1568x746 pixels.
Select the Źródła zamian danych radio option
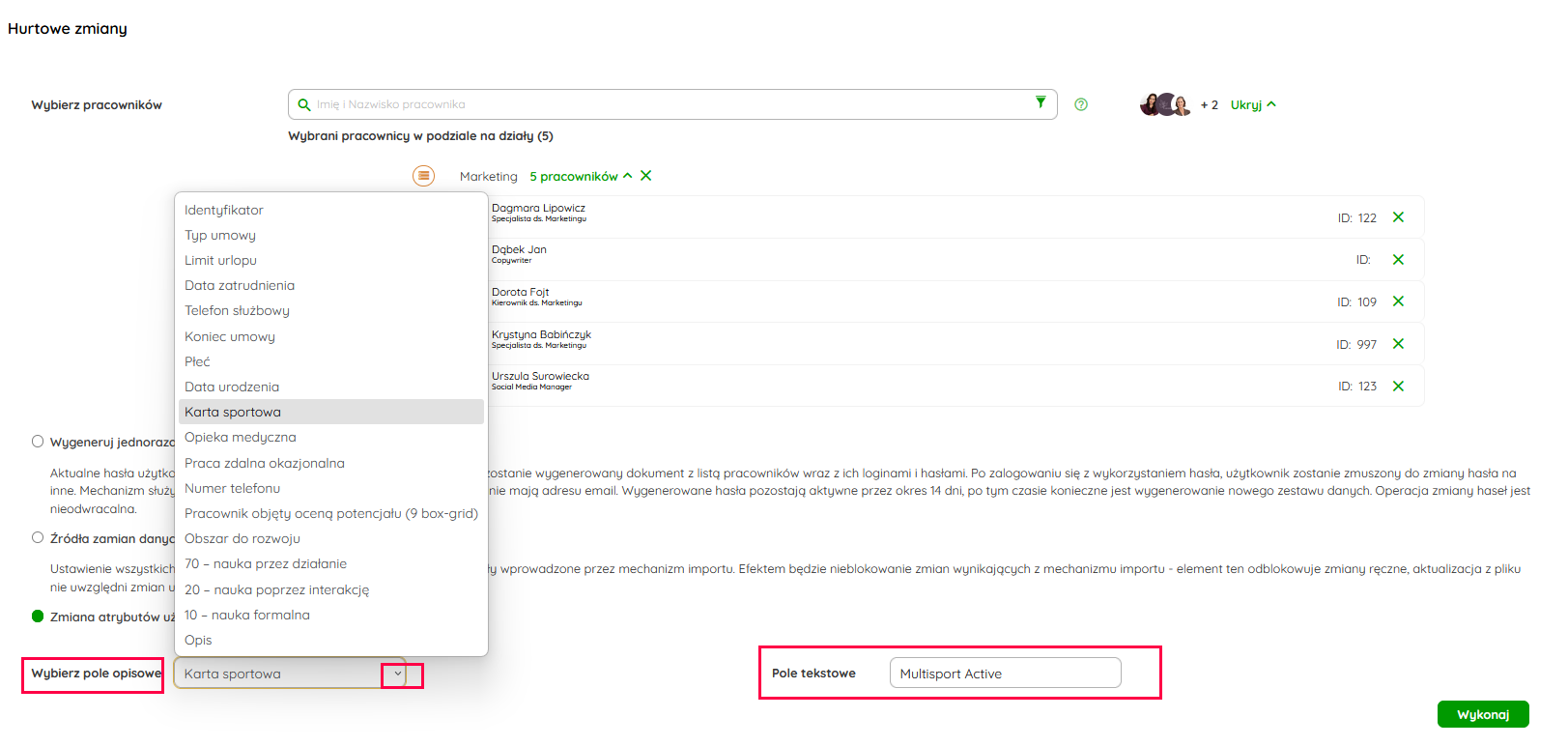(38, 538)
